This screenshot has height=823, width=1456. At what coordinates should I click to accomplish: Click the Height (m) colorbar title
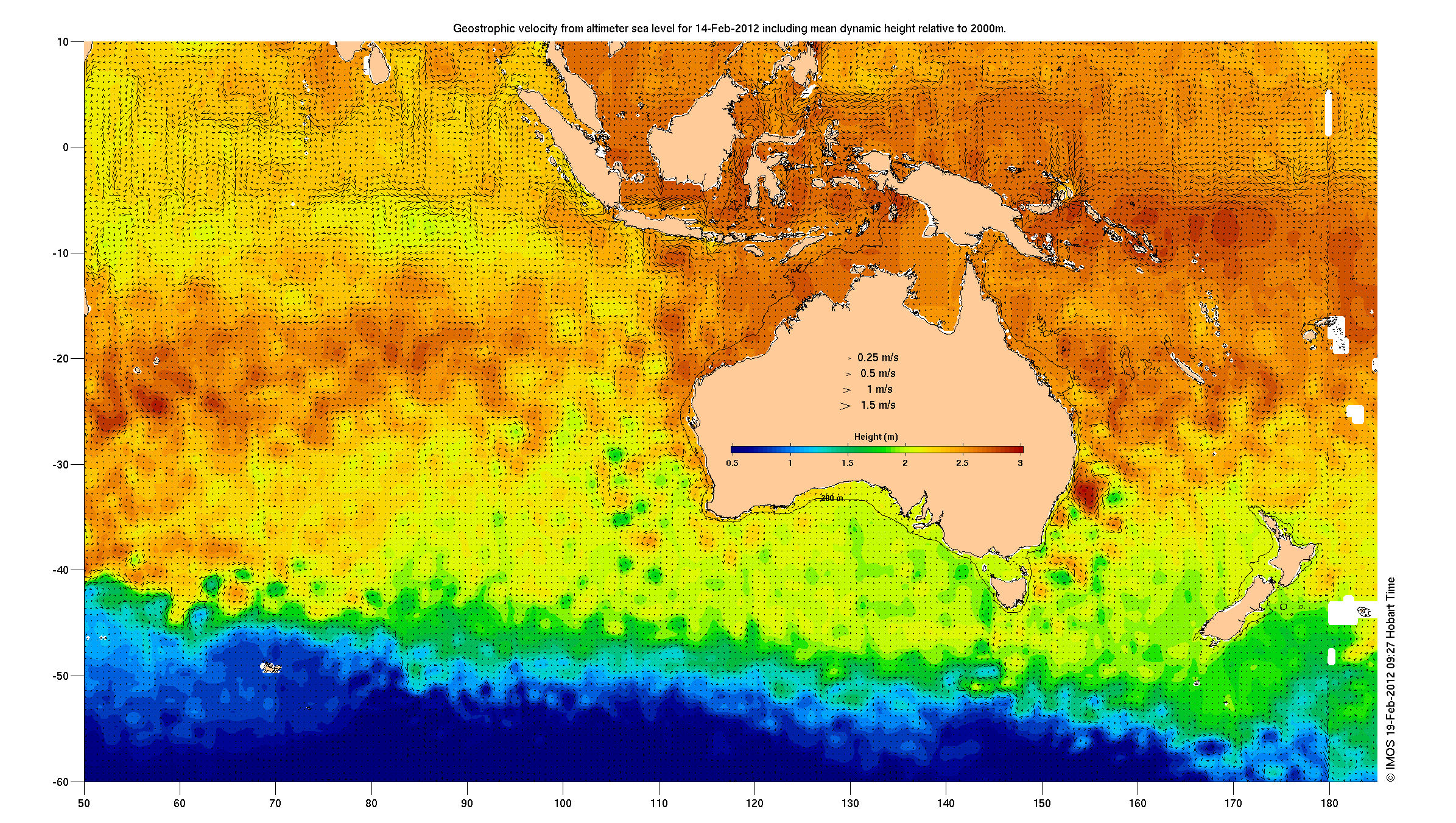coord(876,437)
